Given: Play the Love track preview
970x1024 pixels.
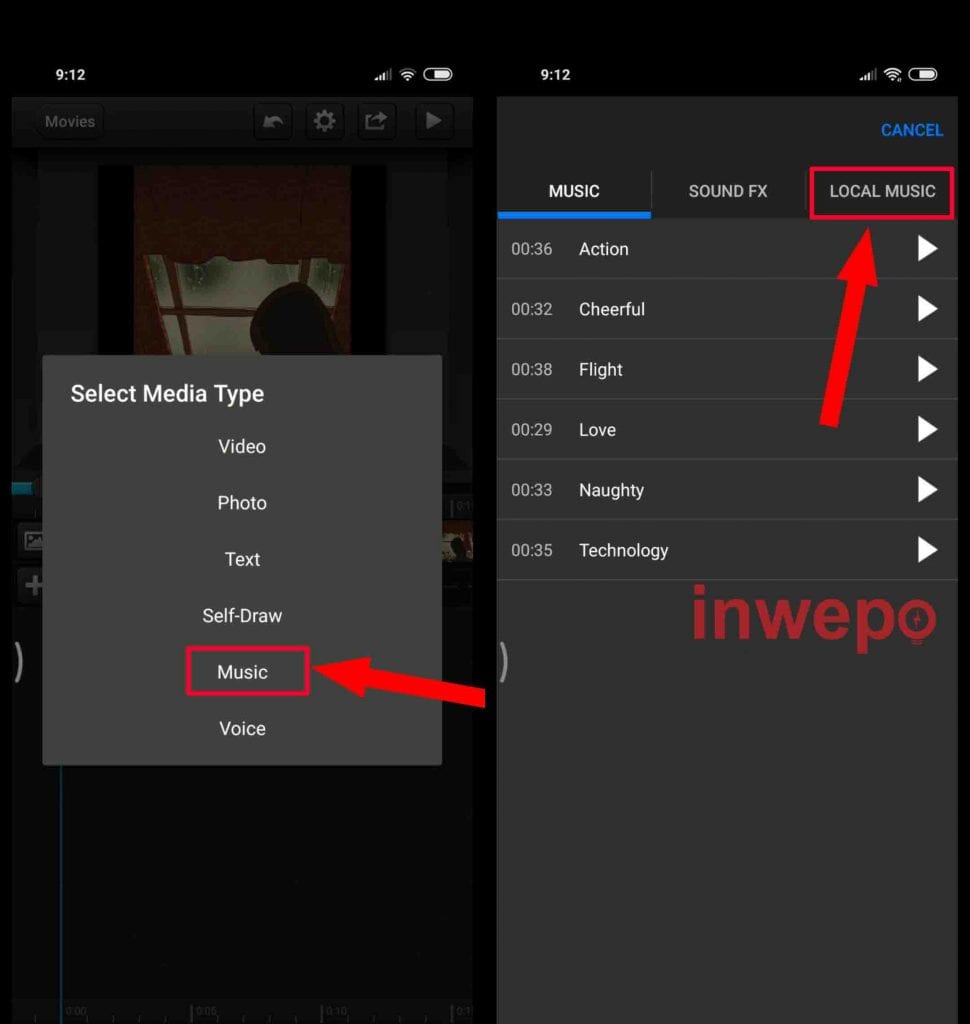Looking at the screenshot, I should tap(927, 430).
